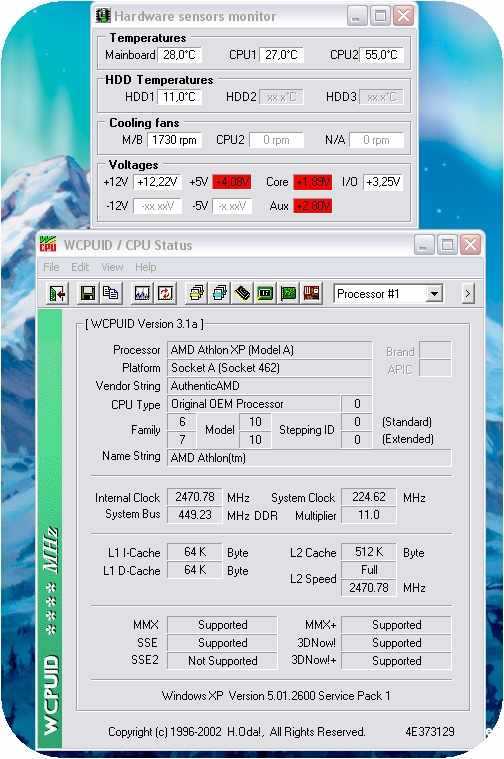Click the L2 Cache value 512 K

[368, 552]
